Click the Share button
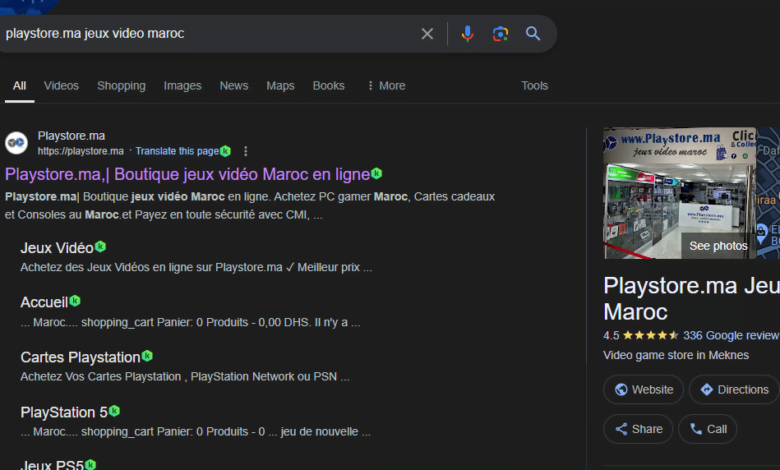 638,429
